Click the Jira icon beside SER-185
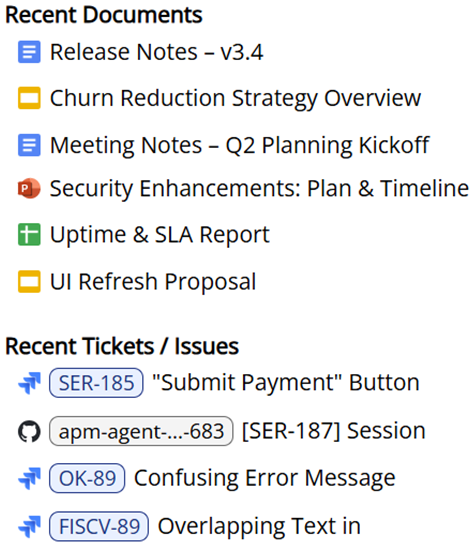This screenshot has height=547, width=475. tap(29, 383)
